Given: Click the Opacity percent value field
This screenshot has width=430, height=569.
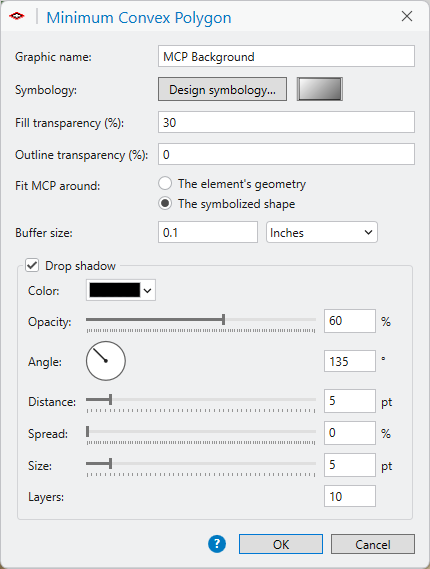Looking at the screenshot, I should pos(350,321).
